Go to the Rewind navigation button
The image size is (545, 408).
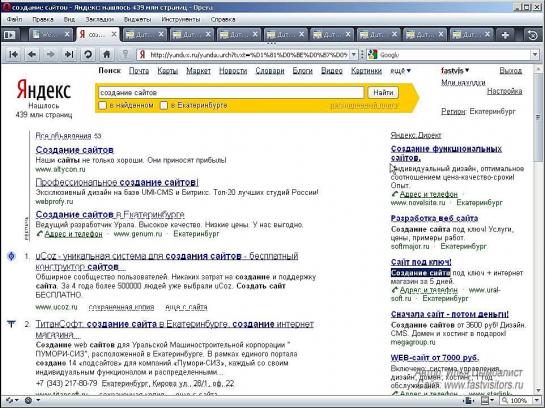coord(14,54)
